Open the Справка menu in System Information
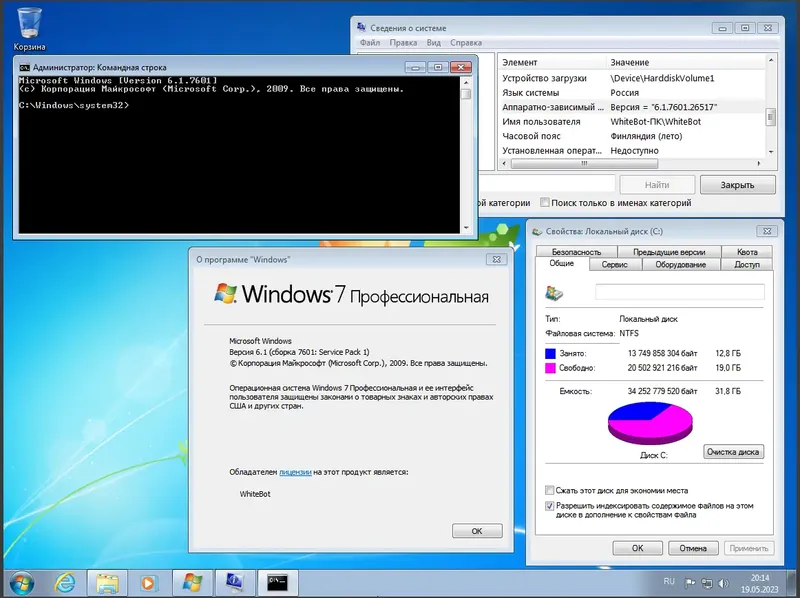800x598 pixels. coord(466,43)
